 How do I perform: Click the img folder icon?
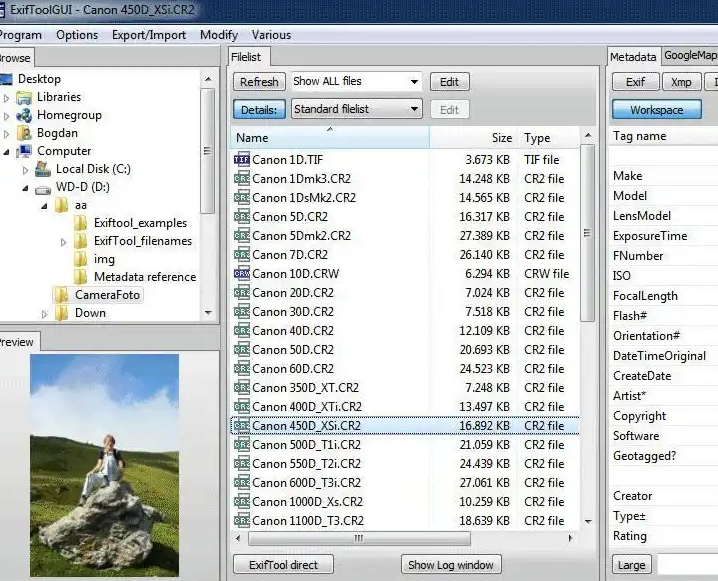tap(81, 259)
